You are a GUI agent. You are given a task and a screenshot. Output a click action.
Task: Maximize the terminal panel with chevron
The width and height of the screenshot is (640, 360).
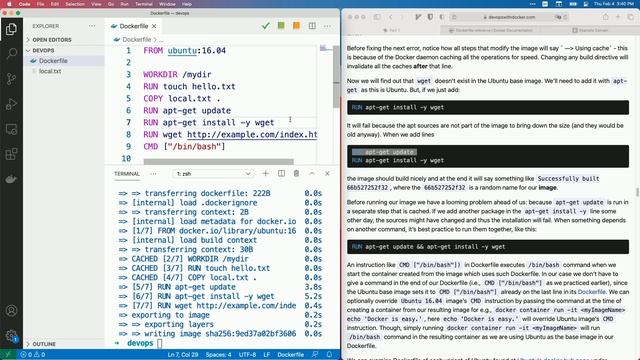tap(312, 173)
